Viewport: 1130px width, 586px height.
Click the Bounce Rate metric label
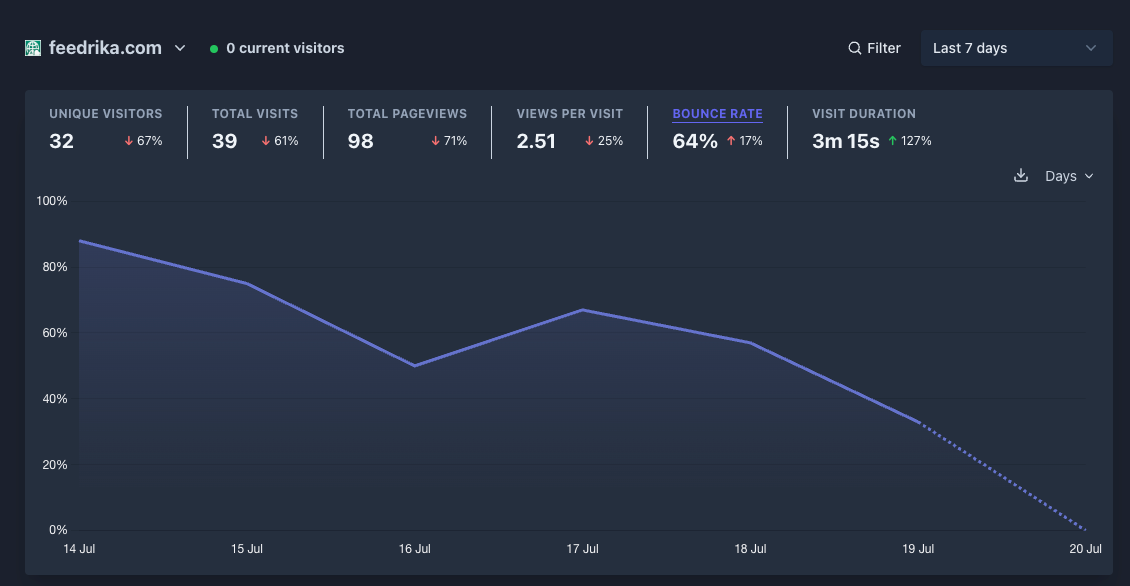tap(717, 114)
